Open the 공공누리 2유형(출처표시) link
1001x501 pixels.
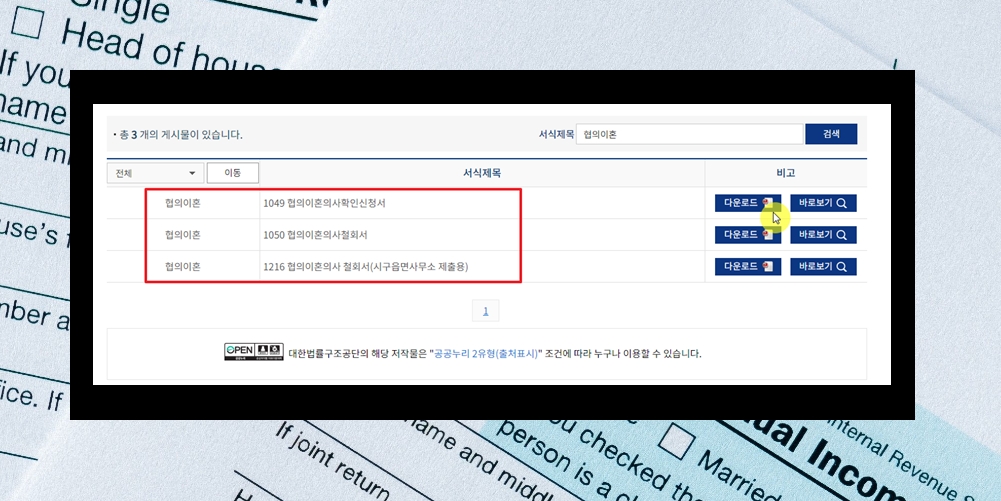tap(486, 354)
